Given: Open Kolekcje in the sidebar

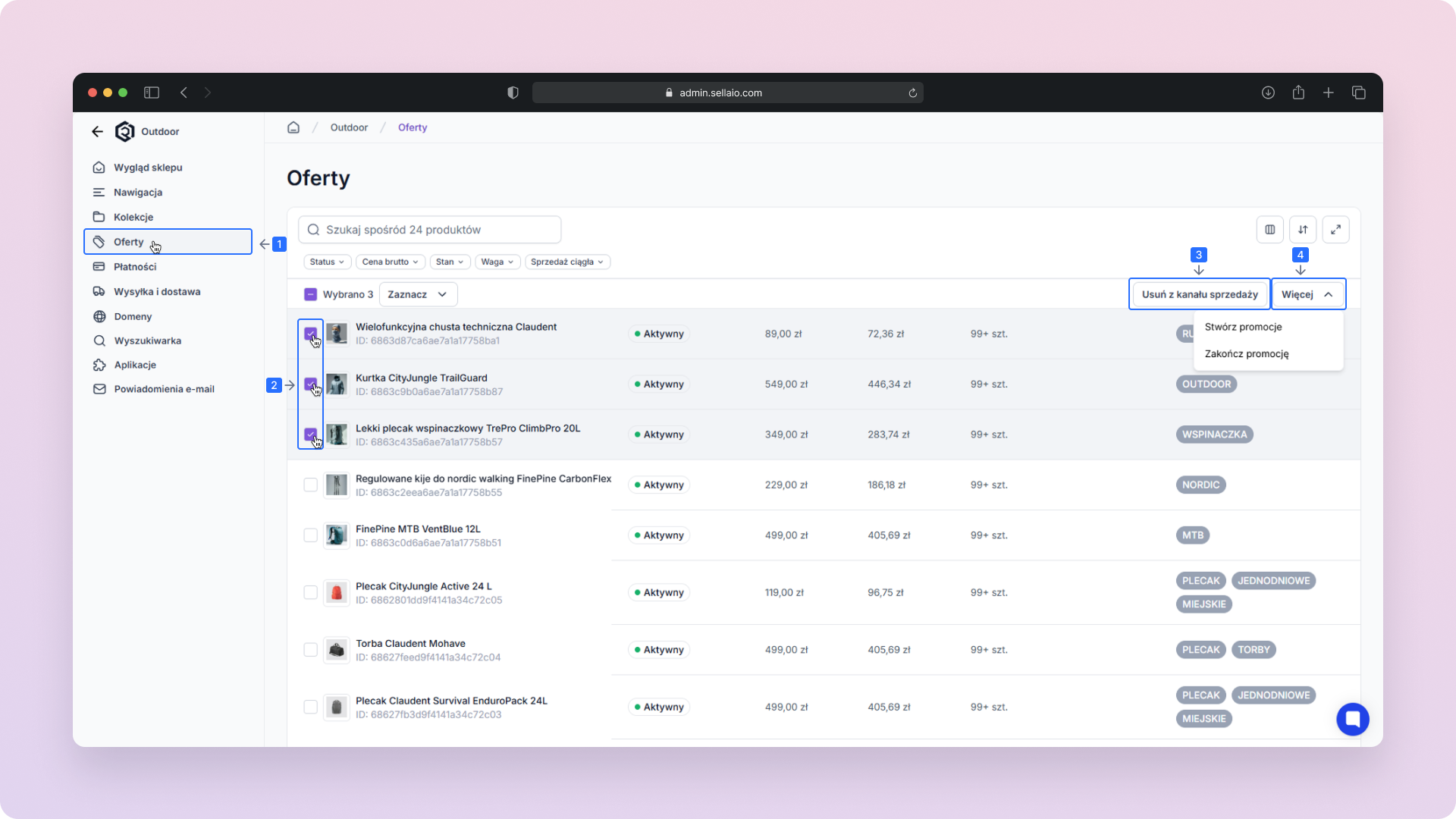Looking at the screenshot, I should pyautogui.click(x=133, y=217).
